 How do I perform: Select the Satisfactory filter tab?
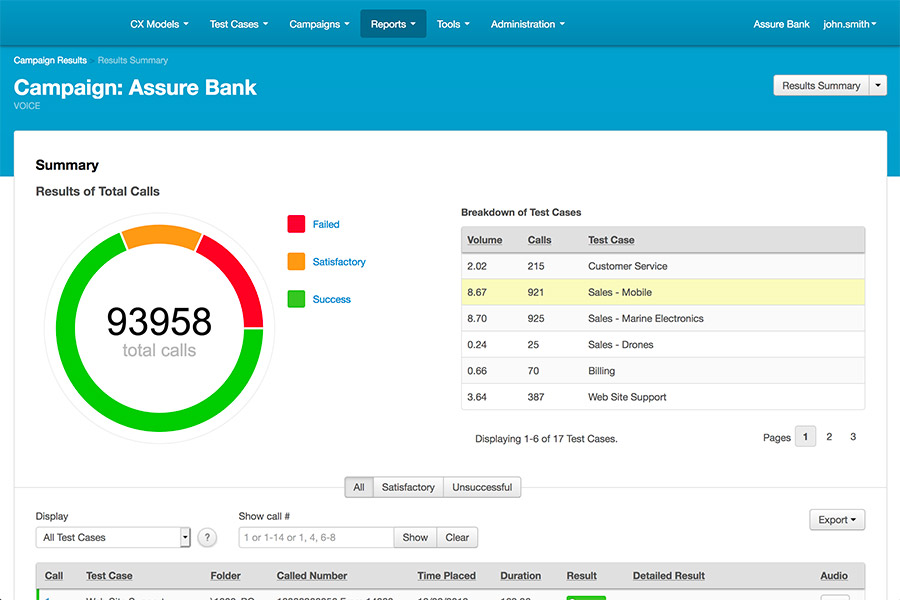tap(408, 488)
